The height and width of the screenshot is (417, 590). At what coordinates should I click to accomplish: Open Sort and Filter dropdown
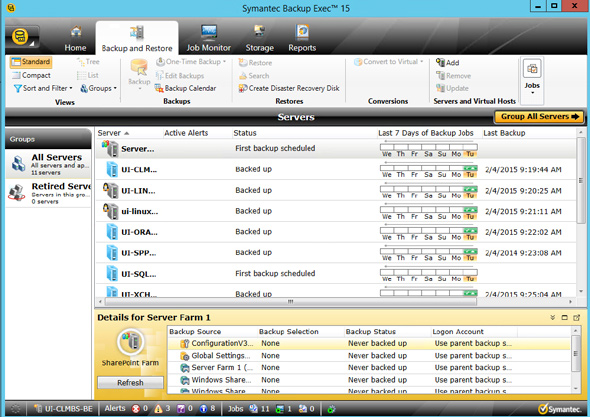pyautogui.click(x=43, y=88)
